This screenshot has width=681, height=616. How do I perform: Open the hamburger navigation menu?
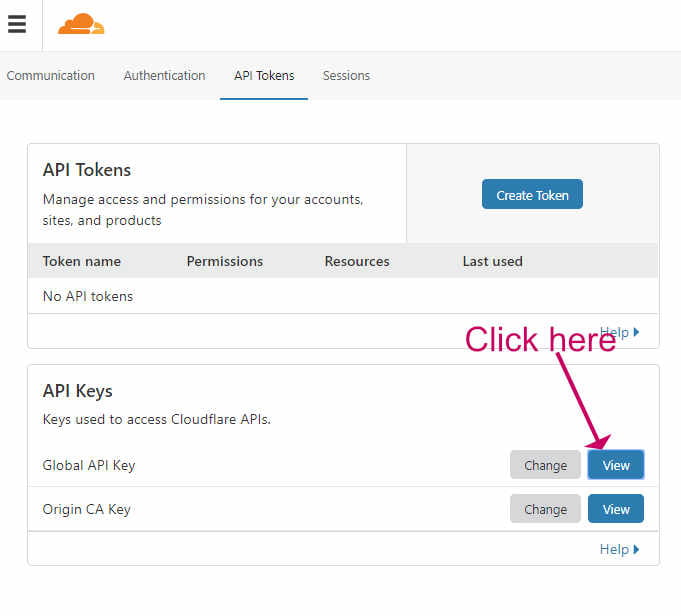(x=17, y=24)
